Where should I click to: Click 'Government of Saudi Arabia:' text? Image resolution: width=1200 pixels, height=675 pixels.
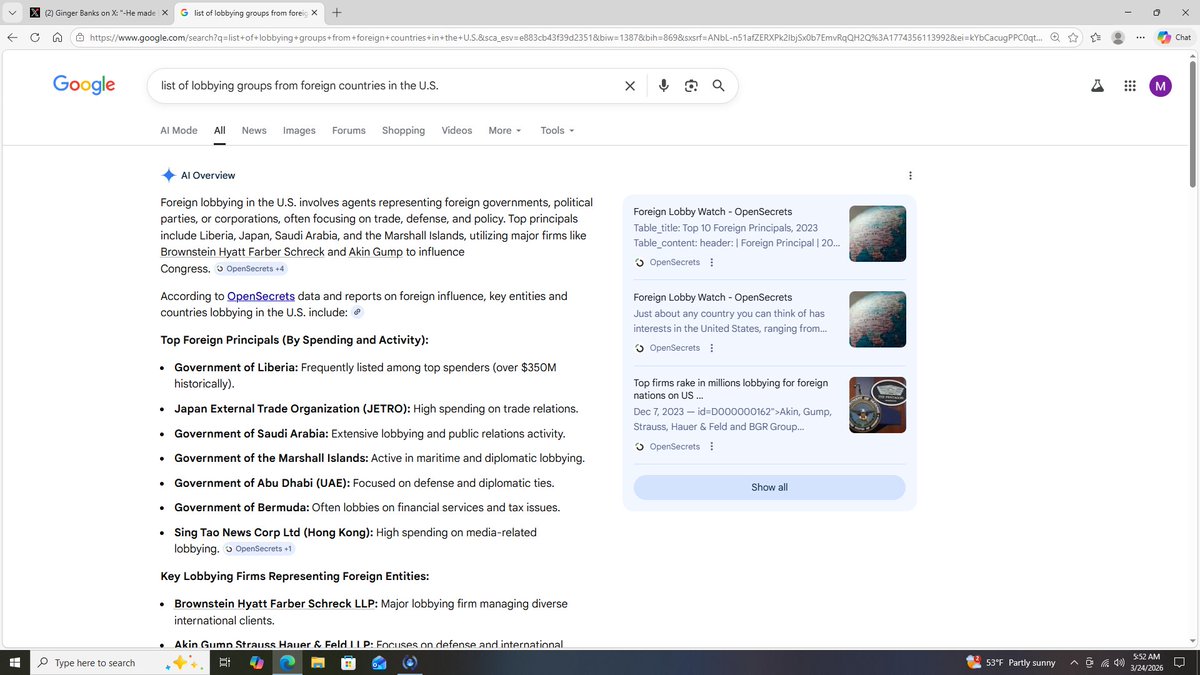[x=251, y=434]
